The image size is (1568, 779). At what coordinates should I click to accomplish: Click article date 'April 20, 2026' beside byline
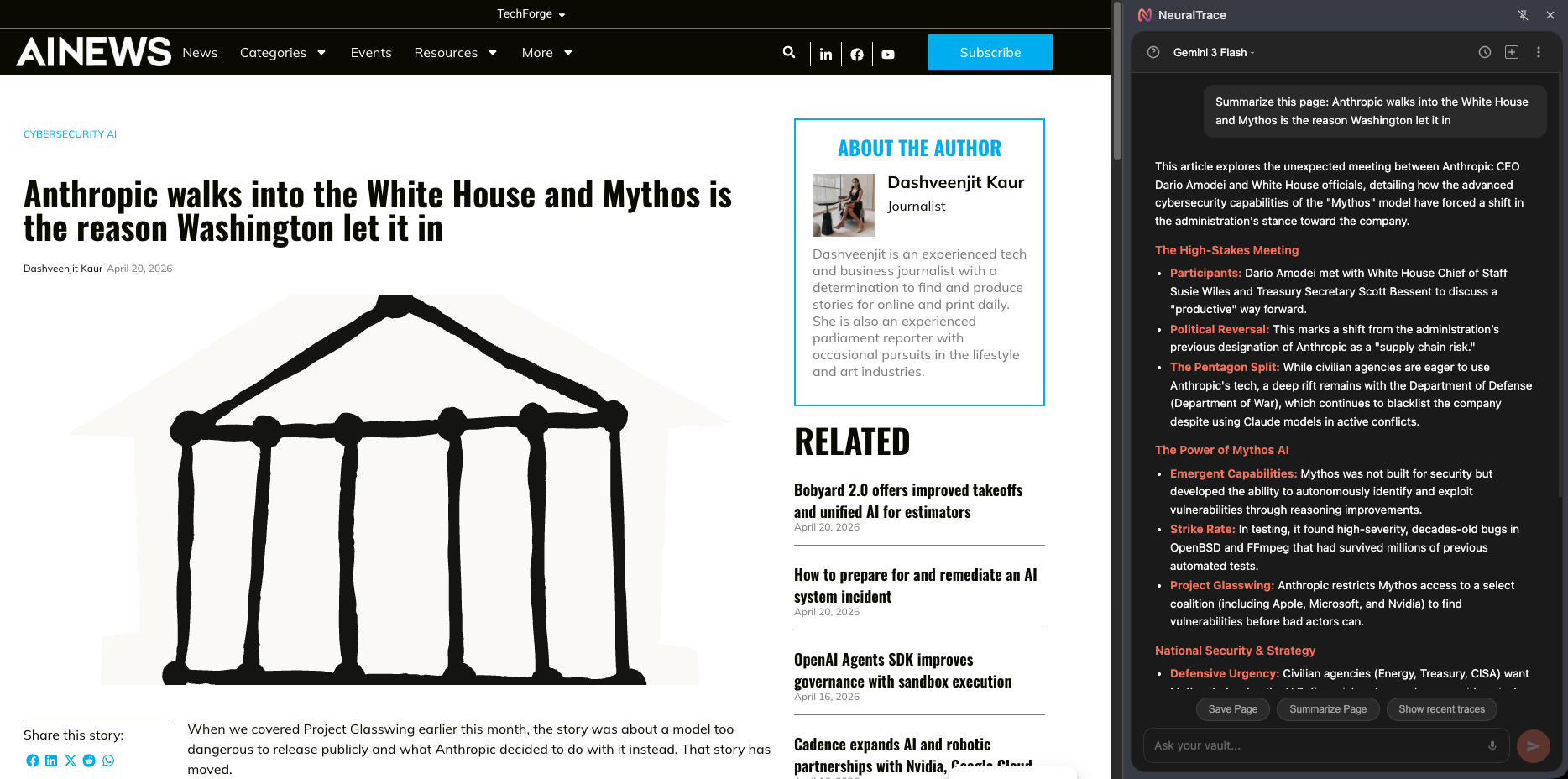point(139,269)
